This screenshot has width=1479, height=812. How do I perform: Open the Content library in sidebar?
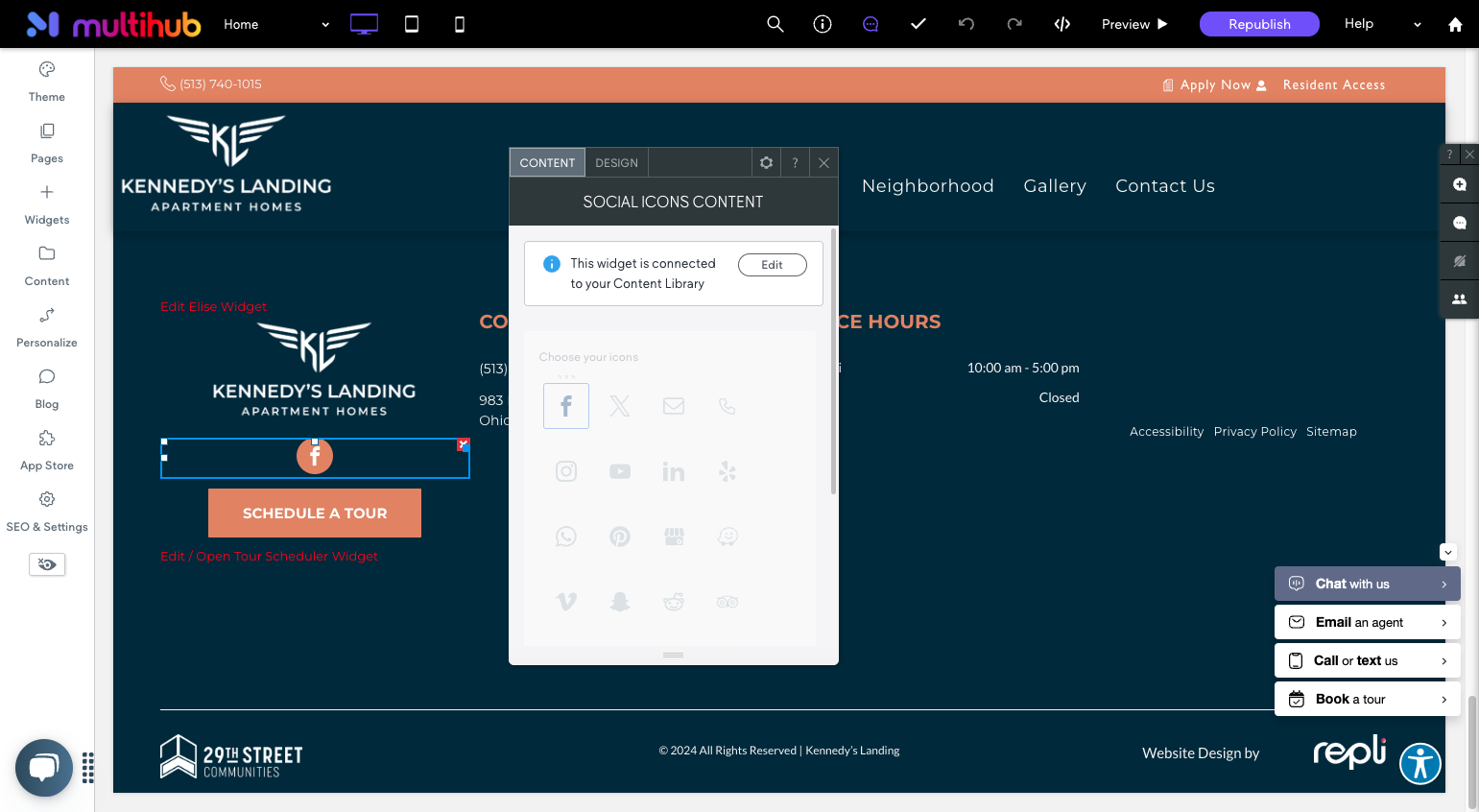coord(47,266)
